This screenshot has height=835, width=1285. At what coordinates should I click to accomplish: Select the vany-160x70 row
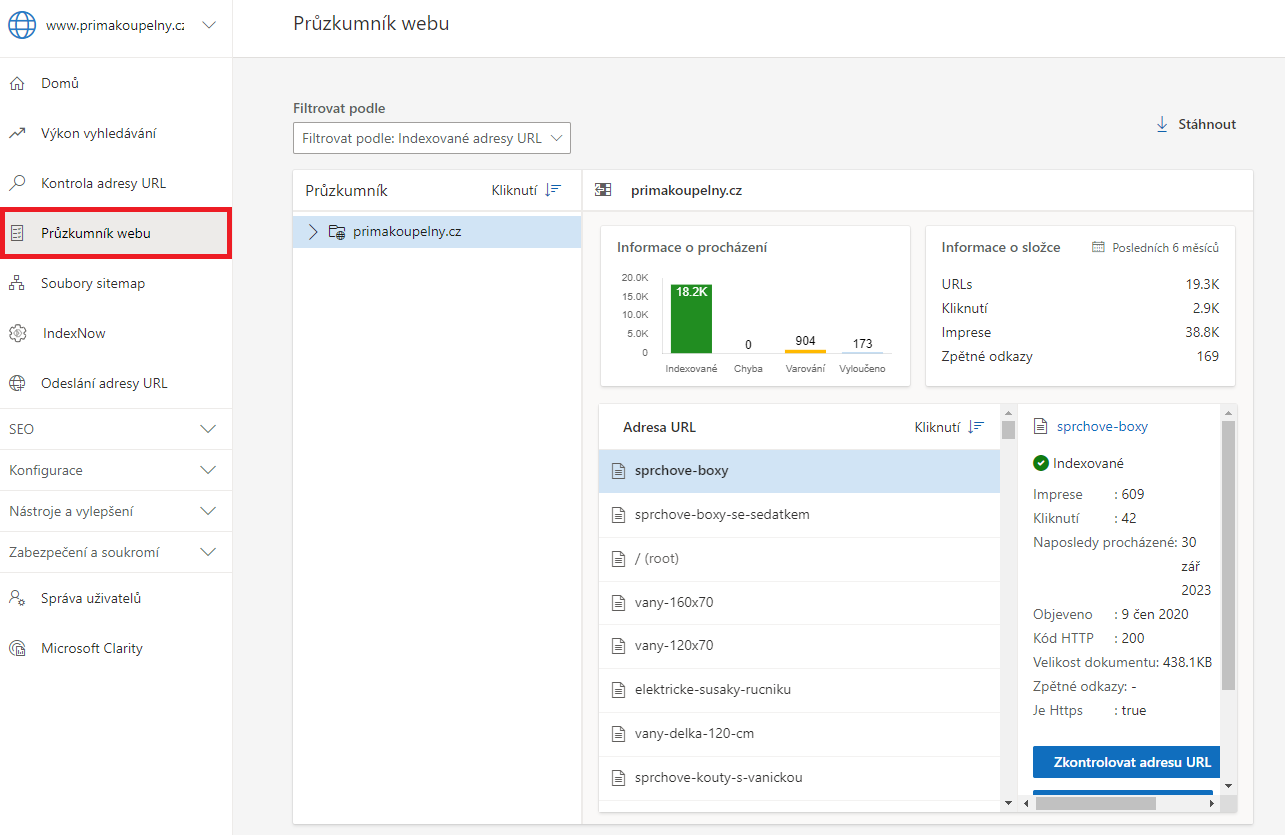(799, 602)
